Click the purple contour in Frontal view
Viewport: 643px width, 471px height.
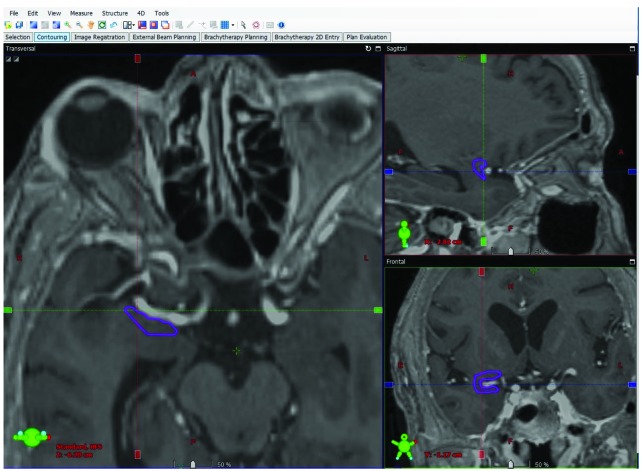487,382
